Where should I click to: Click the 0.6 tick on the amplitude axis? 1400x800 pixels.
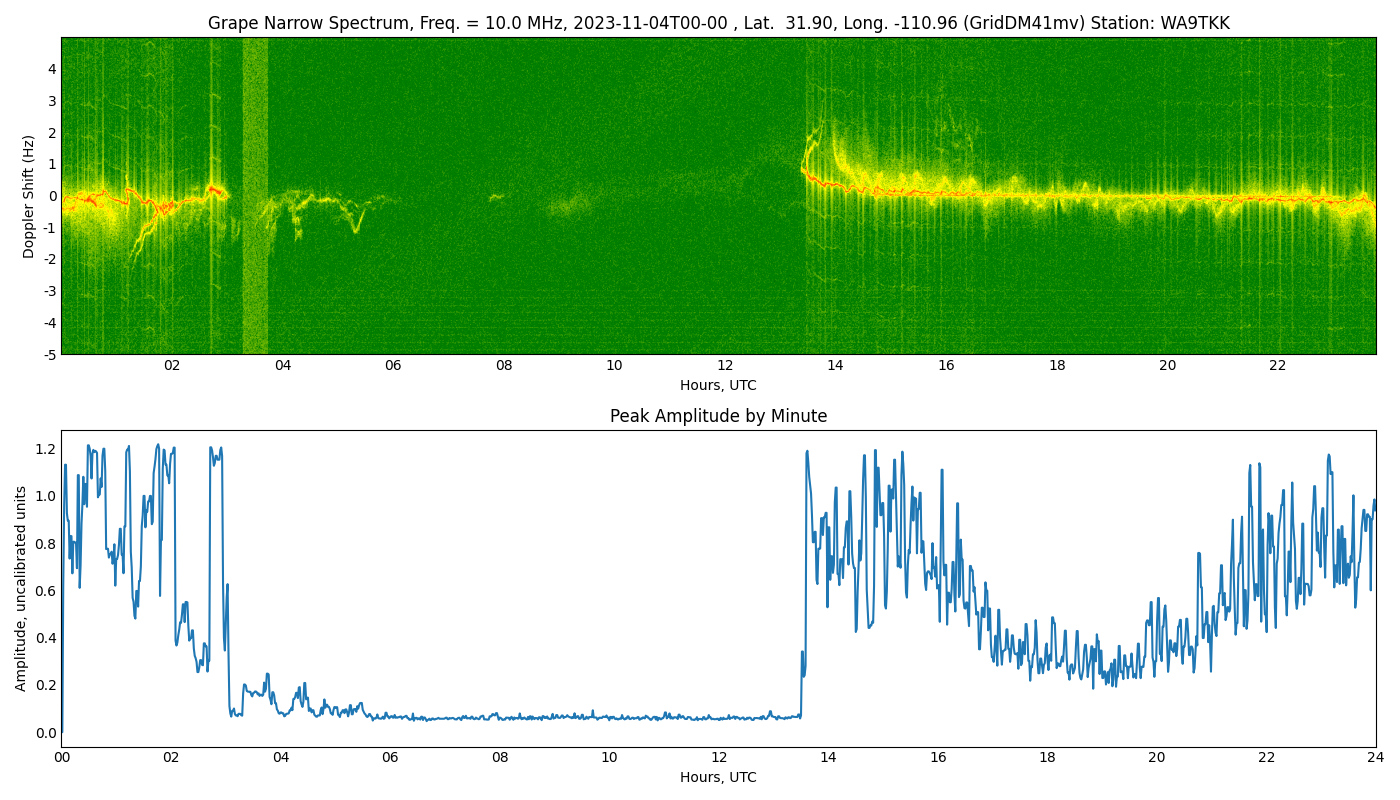[46, 591]
